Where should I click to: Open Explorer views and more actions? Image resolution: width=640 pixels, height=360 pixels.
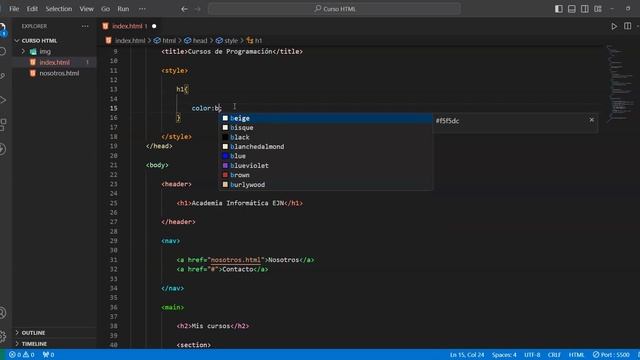[x=85, y=26]
